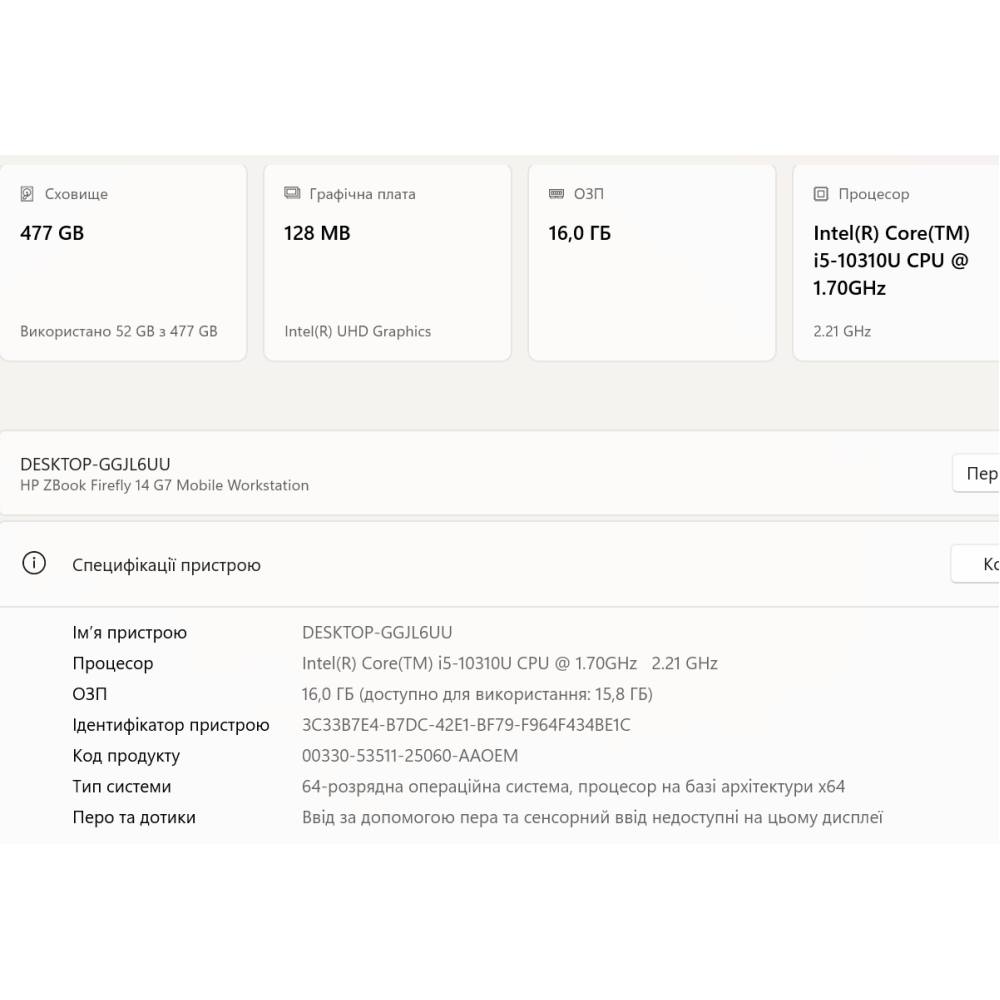
Task: Click the Intel(R) UHD Graphics label
Action: pyautogui.click(x=357, y=331)
